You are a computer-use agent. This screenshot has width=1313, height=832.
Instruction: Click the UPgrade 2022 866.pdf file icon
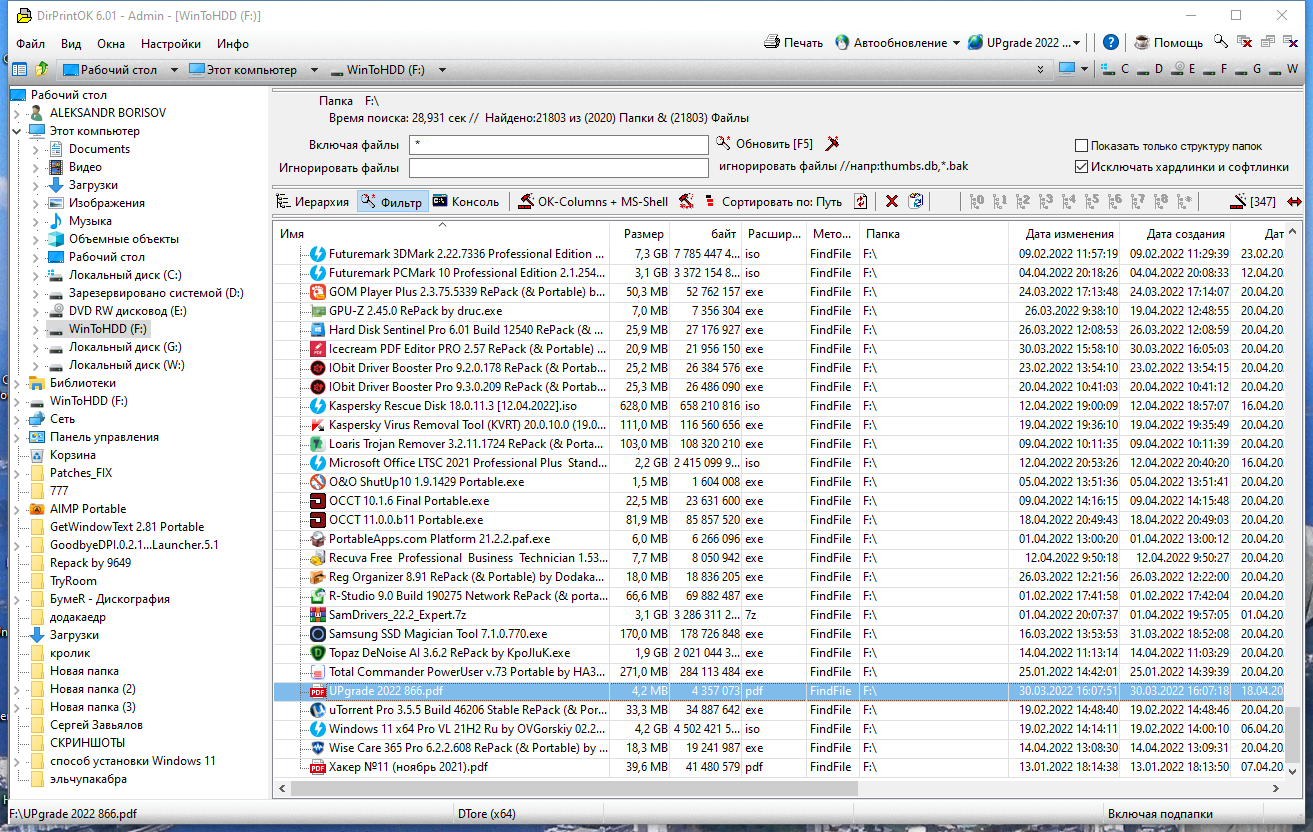click(318, 691)
